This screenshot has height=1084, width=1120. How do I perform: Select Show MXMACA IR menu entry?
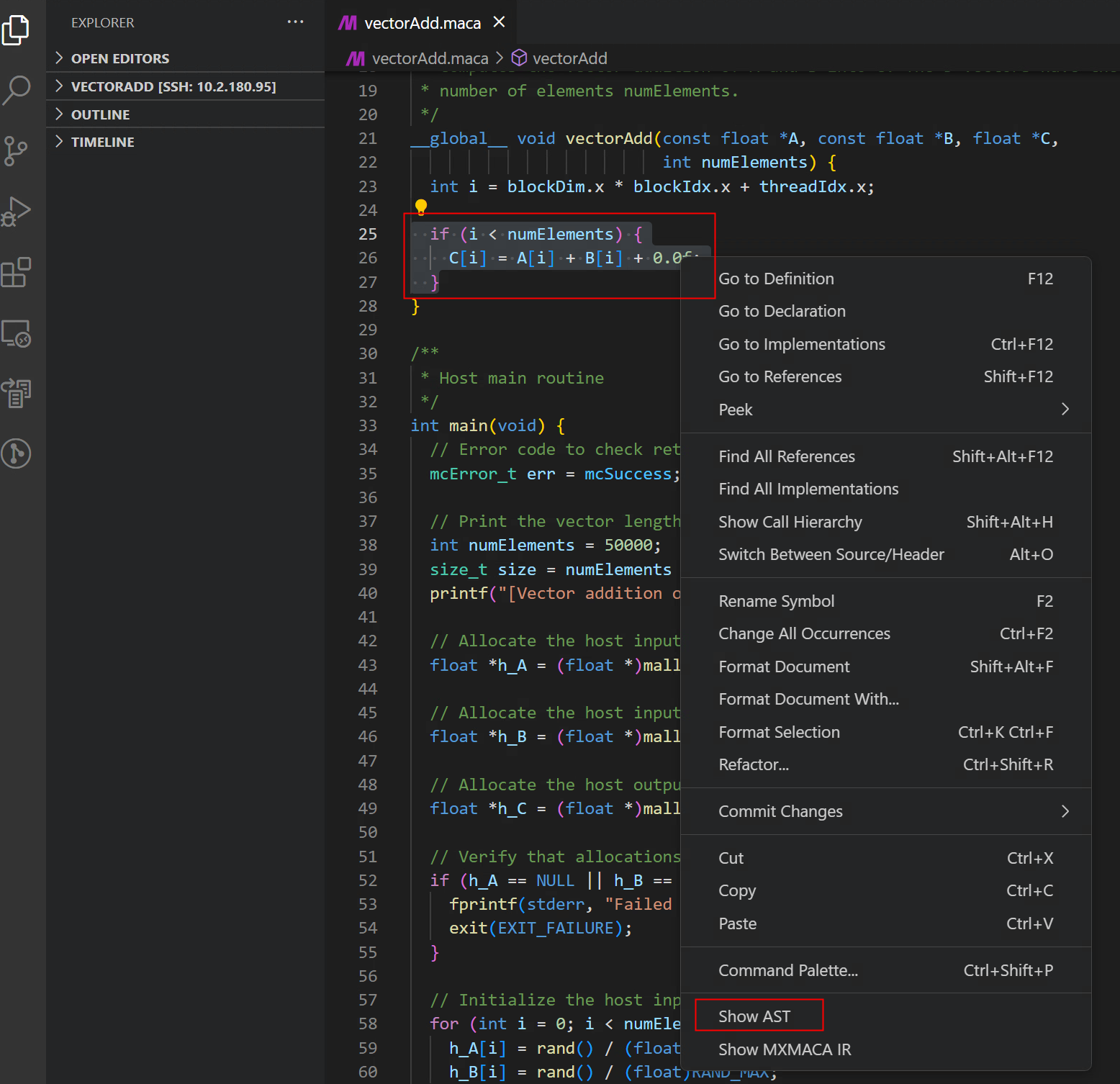pyautogui.click(x=785, y=1049)
